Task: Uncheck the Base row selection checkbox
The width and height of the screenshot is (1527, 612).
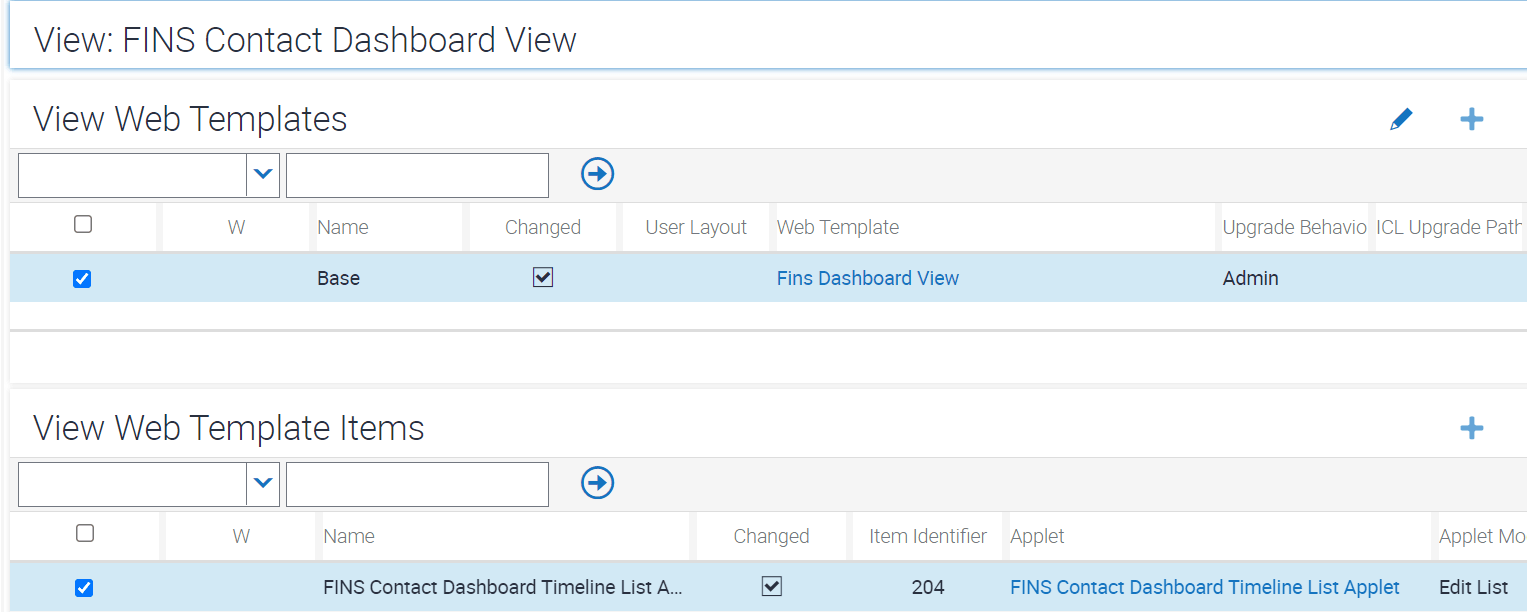Action: (81, 278)
